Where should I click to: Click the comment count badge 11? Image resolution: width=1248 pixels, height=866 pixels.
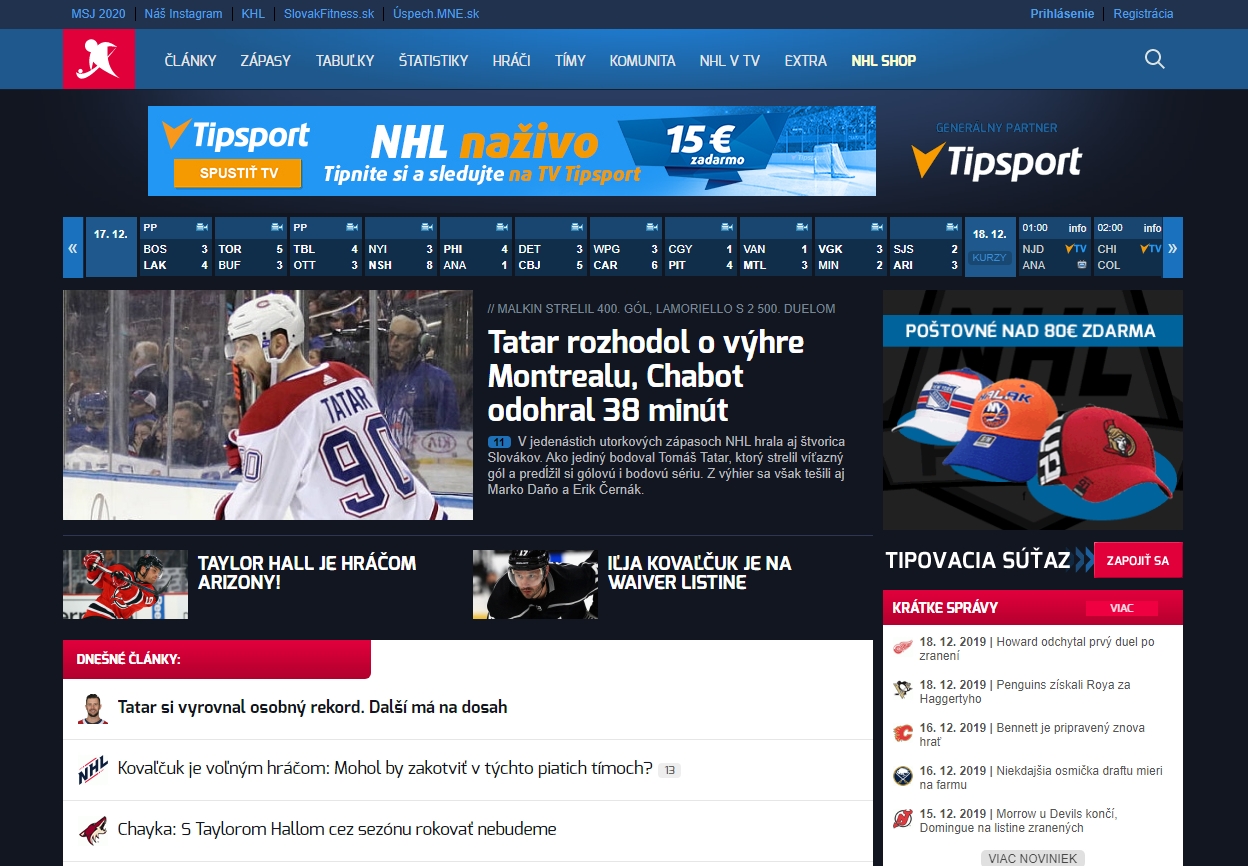coord(499,442)
